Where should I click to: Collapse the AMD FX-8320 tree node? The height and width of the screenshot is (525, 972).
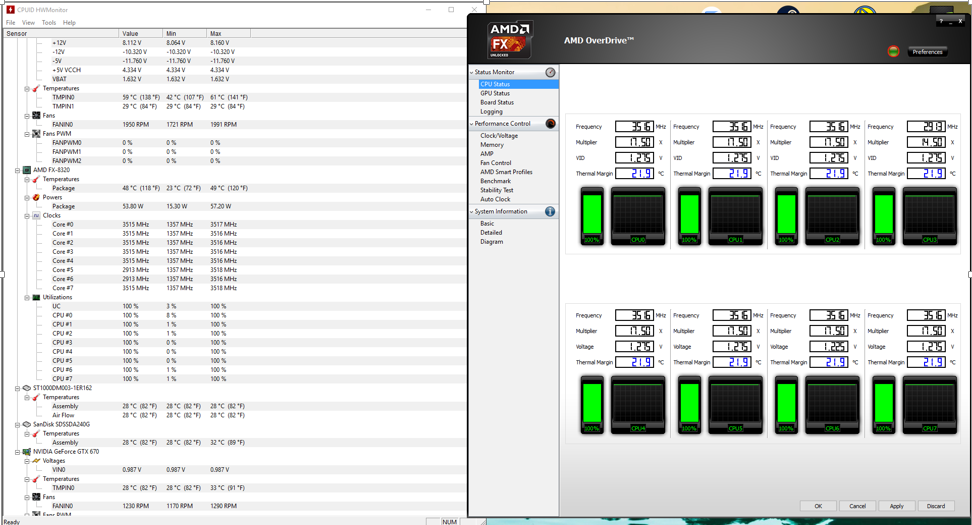click(x=17, y=170)
